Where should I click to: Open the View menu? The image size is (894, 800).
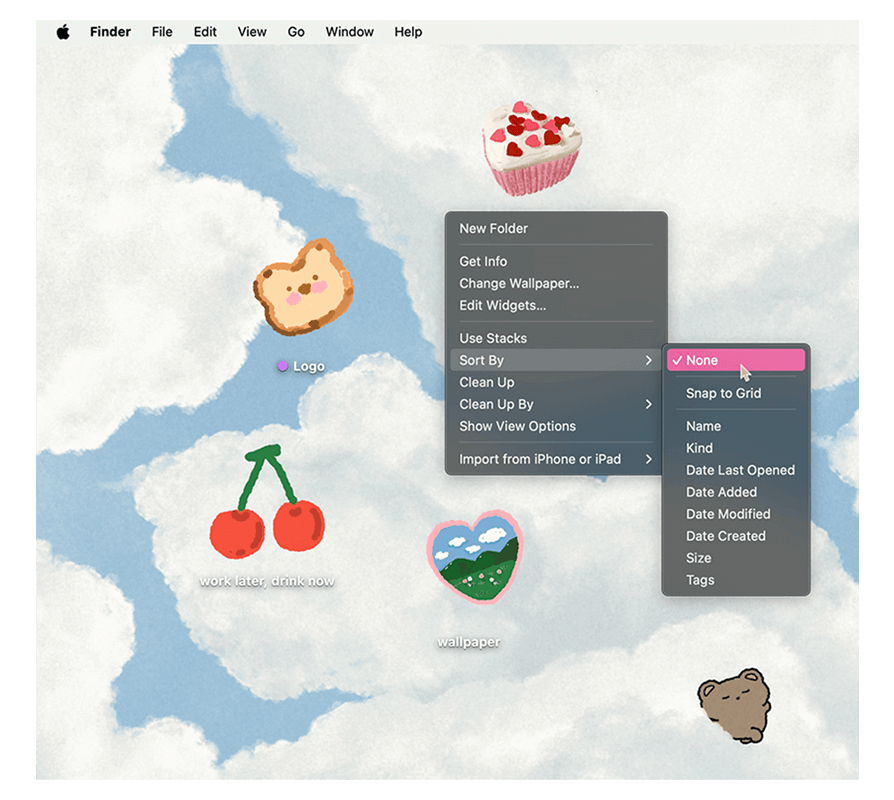click(252, 32)
